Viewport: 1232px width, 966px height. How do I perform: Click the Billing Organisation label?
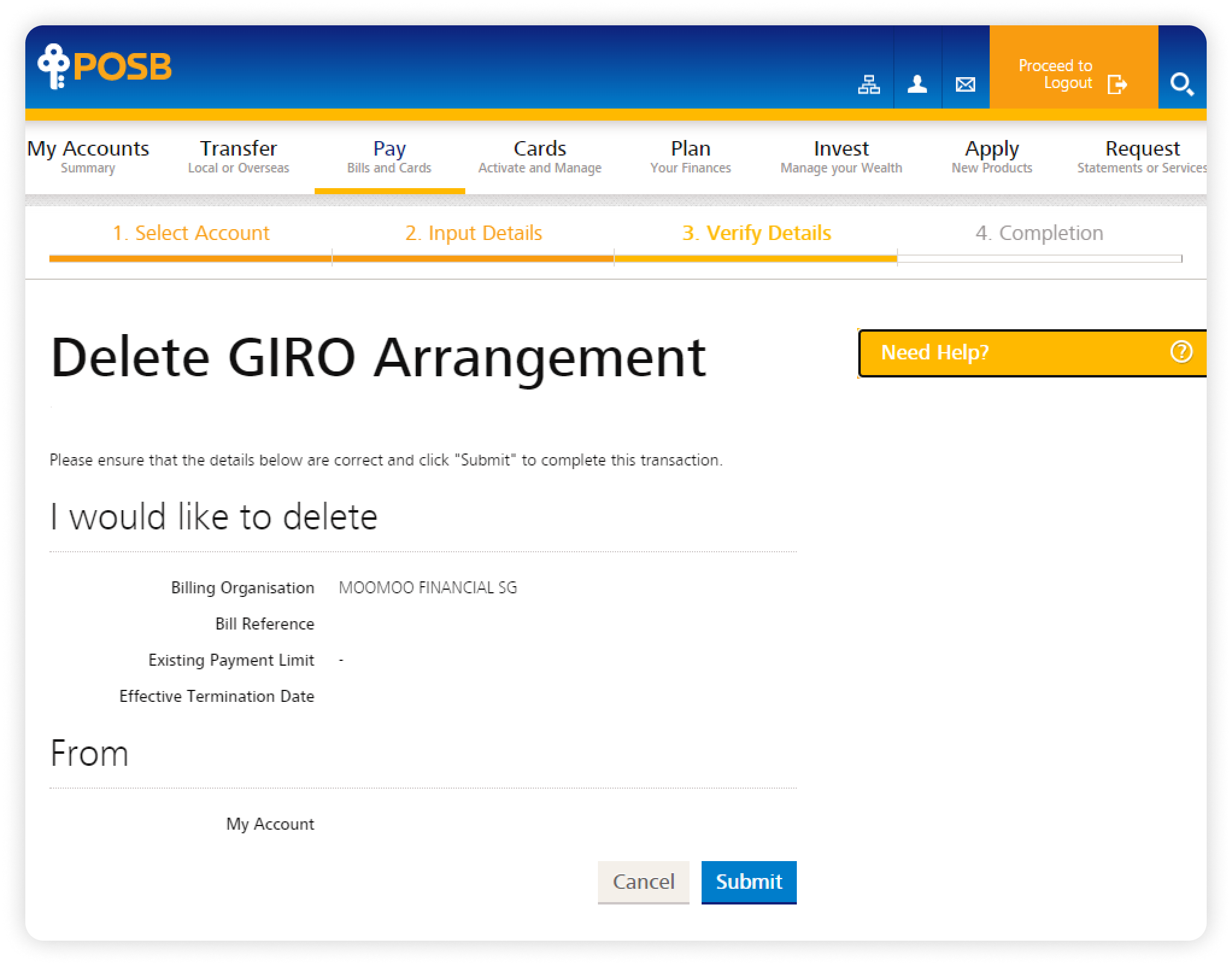point(242,588)
